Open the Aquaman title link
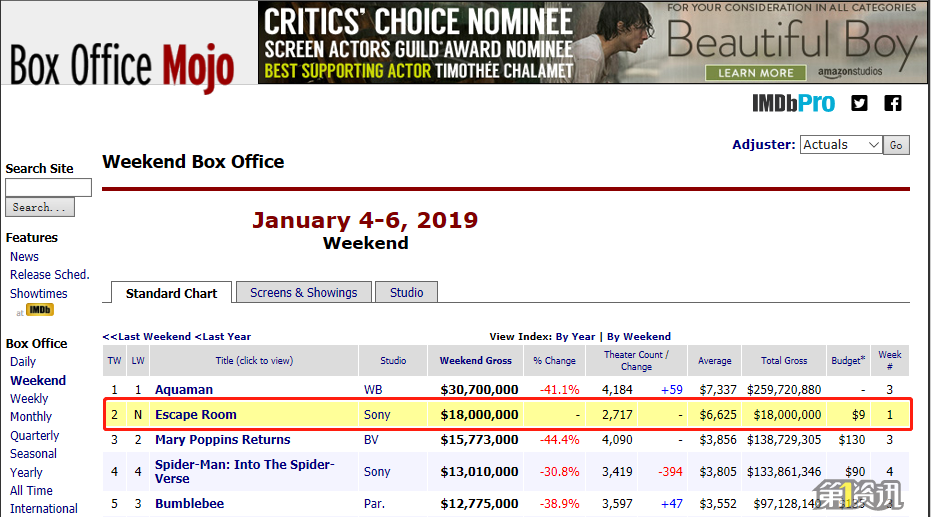 (184, 390)
